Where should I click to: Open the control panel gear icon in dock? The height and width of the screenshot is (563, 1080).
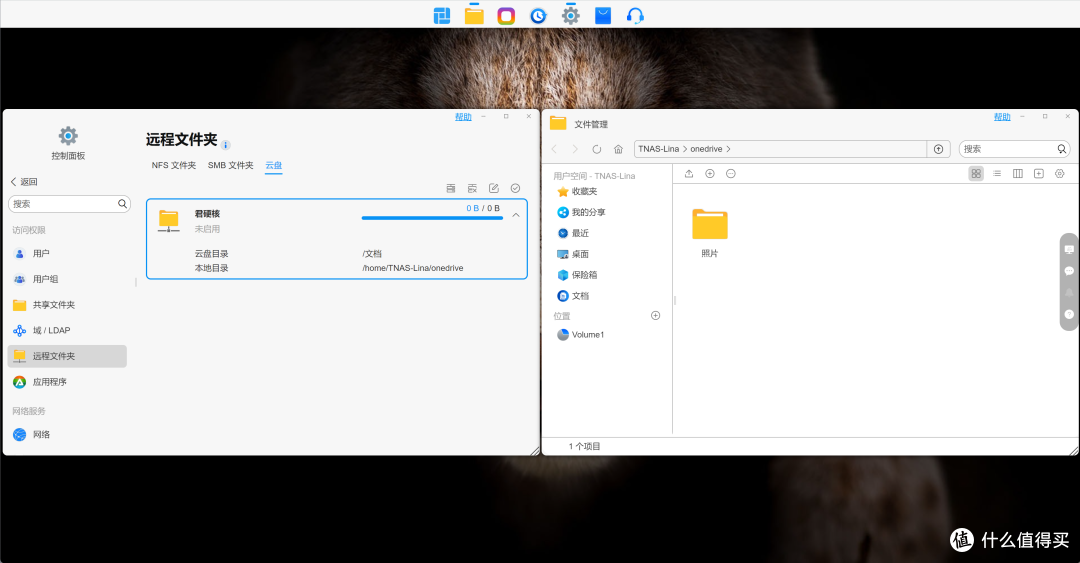(570, 15)
